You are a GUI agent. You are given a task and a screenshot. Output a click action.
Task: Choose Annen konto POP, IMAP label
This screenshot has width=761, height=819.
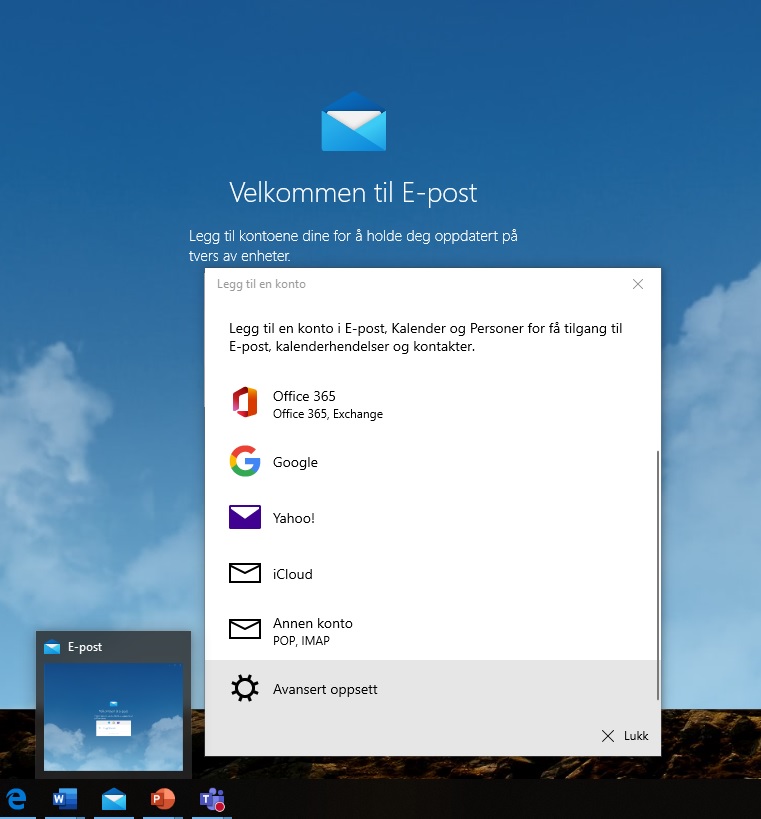pos(313,631)
